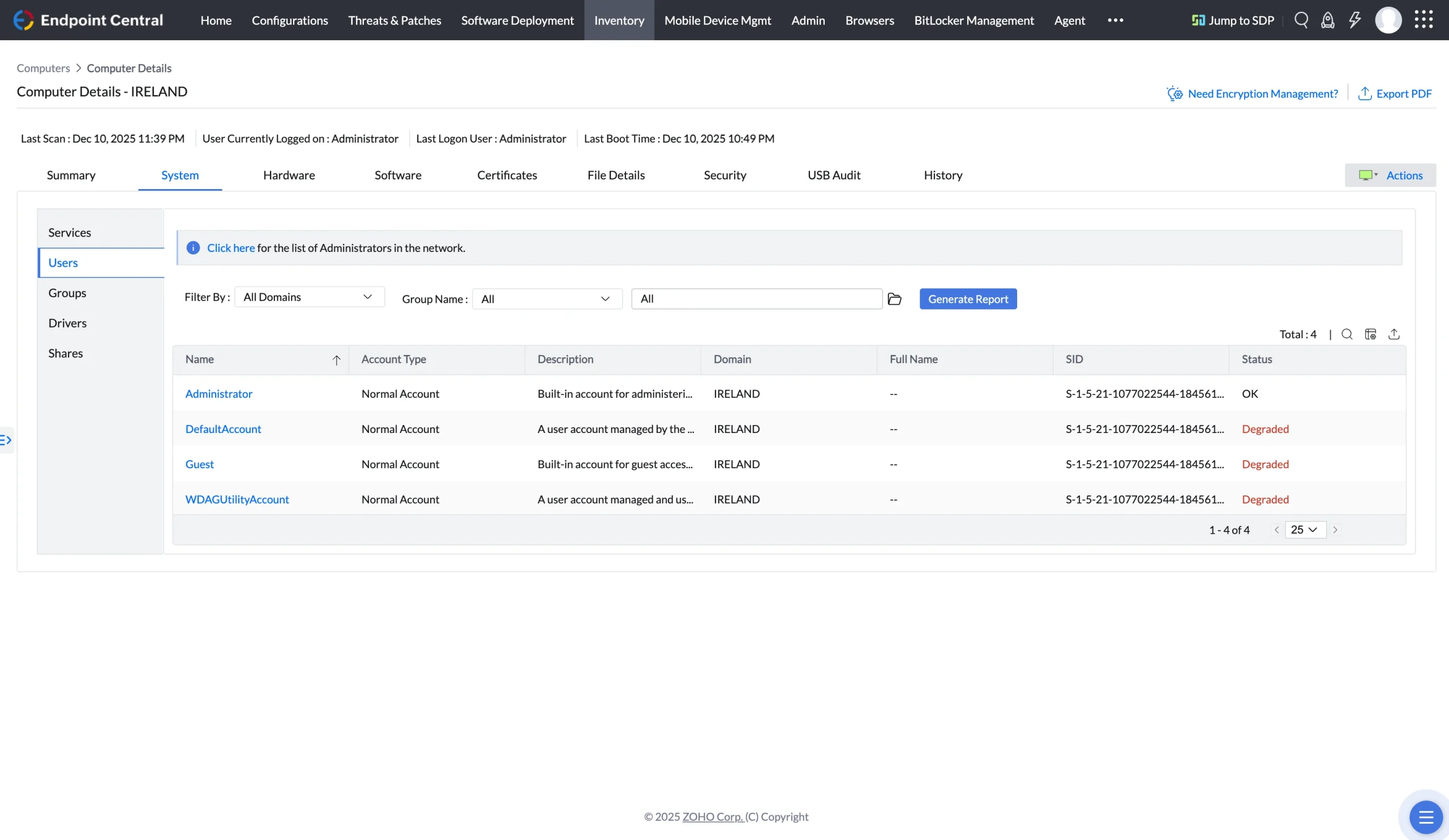Image resolution: width=1449 pixels, height=840 pixels.
Task: Open the Admin menu
Action: click(808, 20)
